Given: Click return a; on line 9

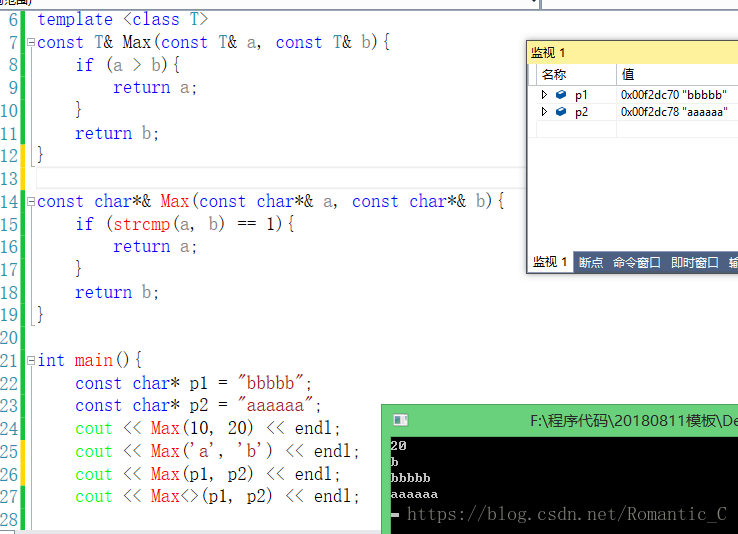Looking at the screenshot, I should (155, 88).
